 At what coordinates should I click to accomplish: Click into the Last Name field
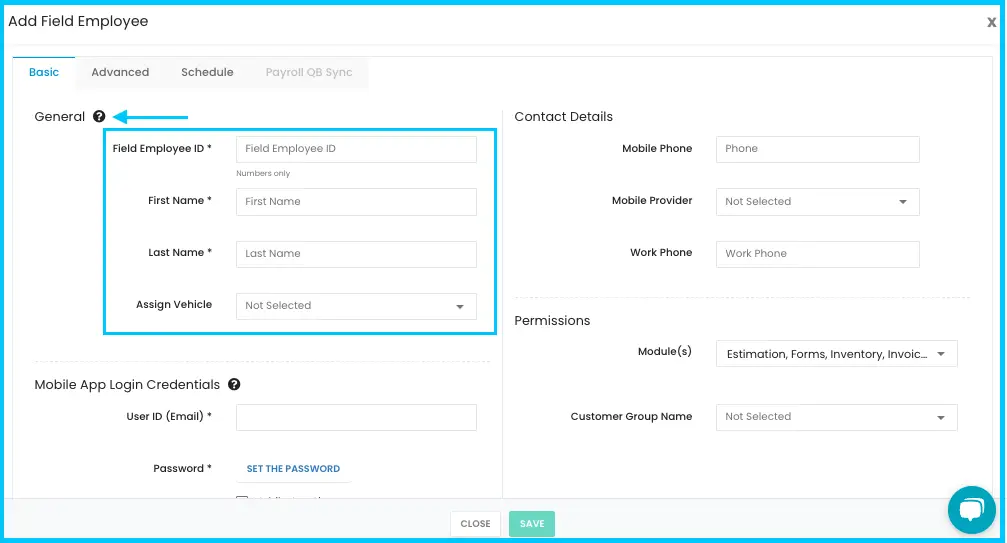coord(356,254)
